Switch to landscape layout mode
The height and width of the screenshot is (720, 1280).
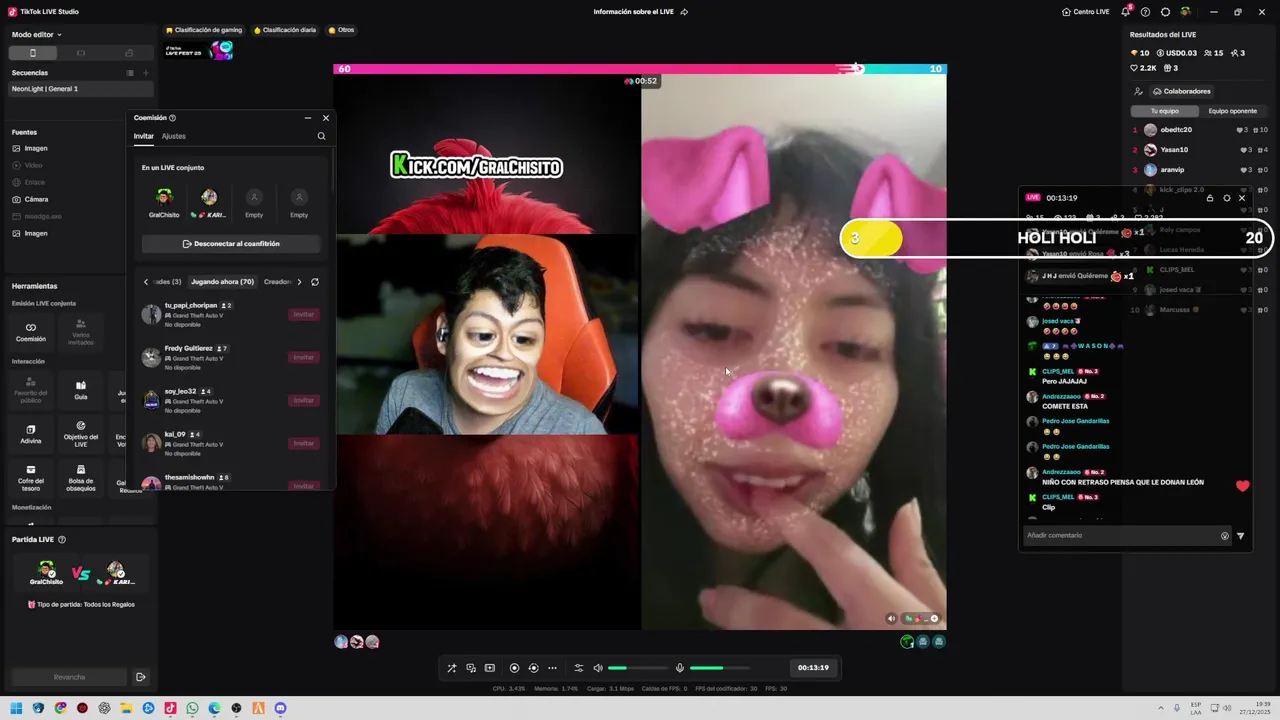[x=81, y=53]
